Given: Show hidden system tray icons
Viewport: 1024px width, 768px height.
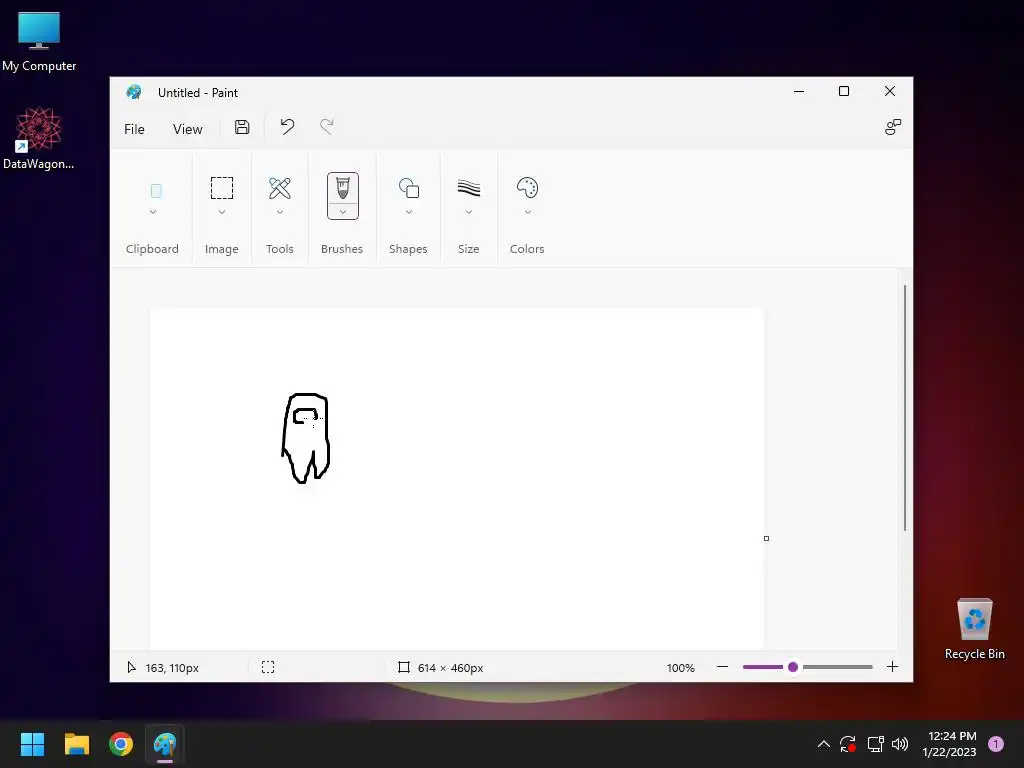Looking at the screenshot, I should (824, 744).
